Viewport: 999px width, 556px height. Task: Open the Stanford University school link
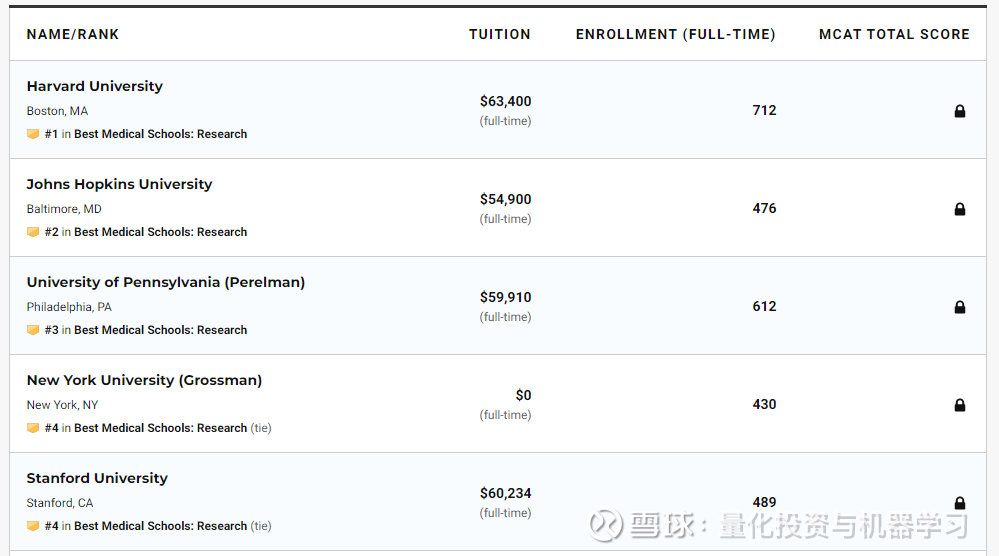click(x=97, y=478)
